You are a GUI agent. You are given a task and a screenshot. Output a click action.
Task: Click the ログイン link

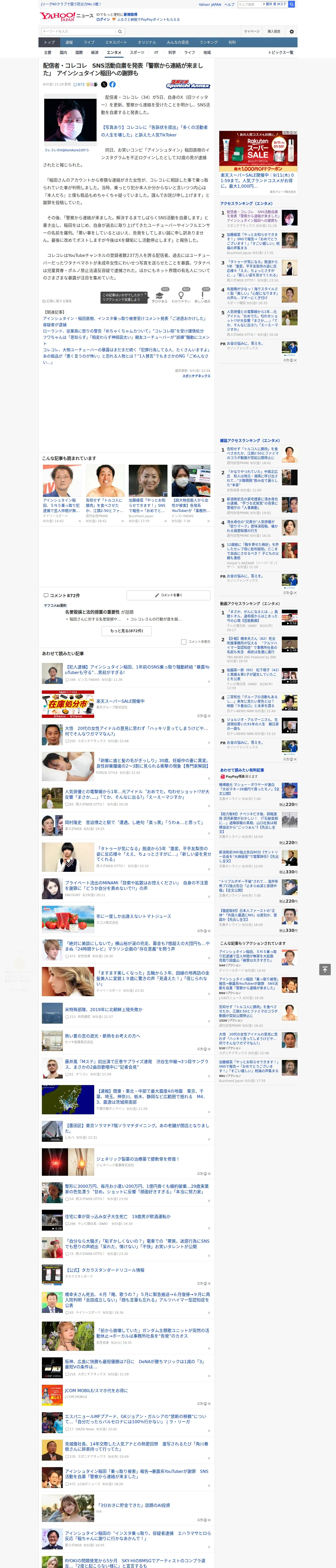click(x=103, y=20)
